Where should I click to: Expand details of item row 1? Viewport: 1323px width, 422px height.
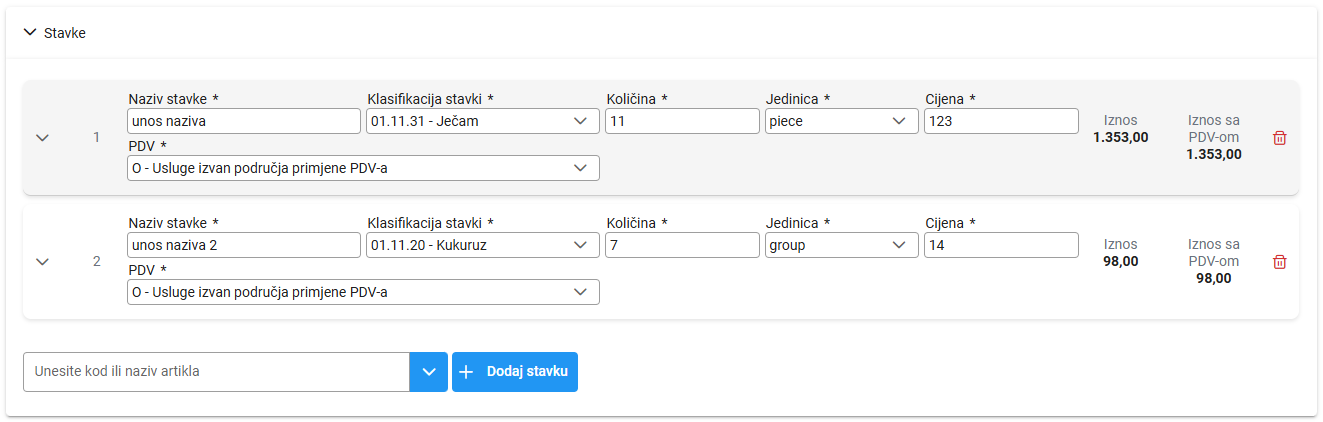coord(42,138)
